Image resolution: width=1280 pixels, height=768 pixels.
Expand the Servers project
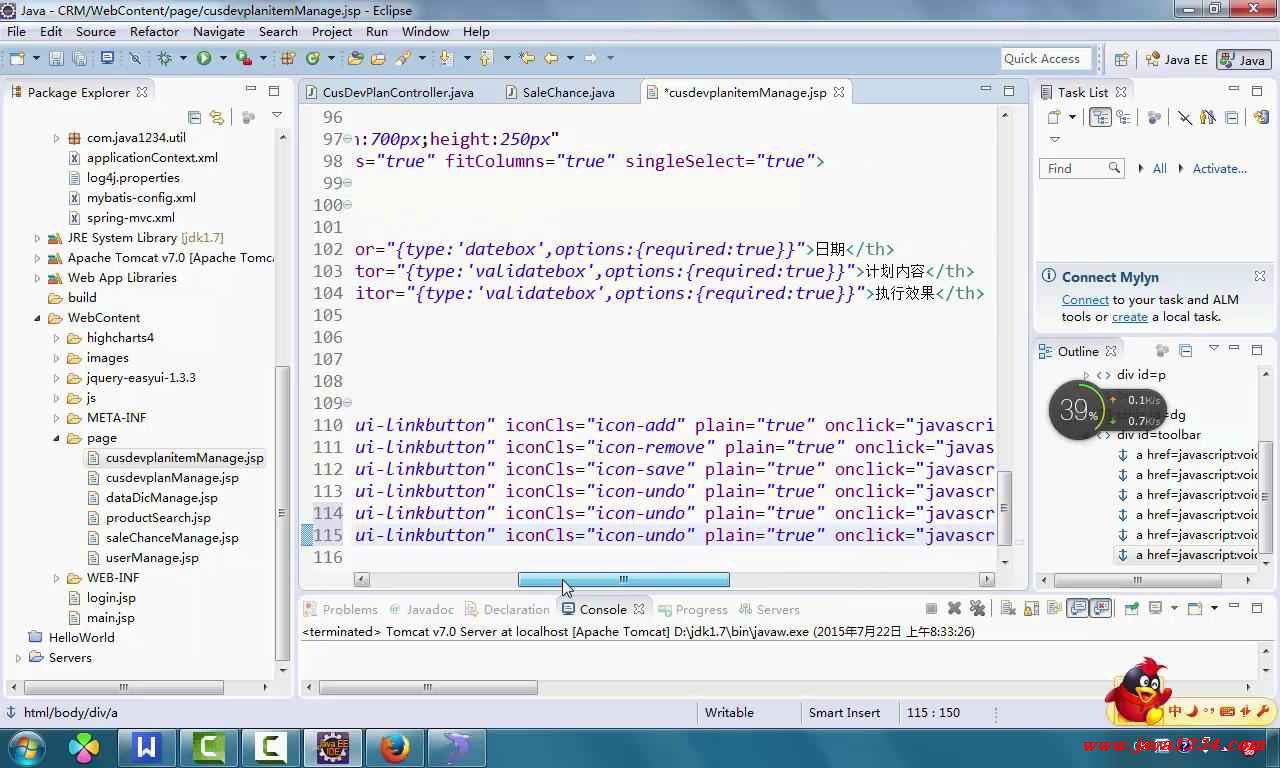pyautogui.click(x=19, y=658)
